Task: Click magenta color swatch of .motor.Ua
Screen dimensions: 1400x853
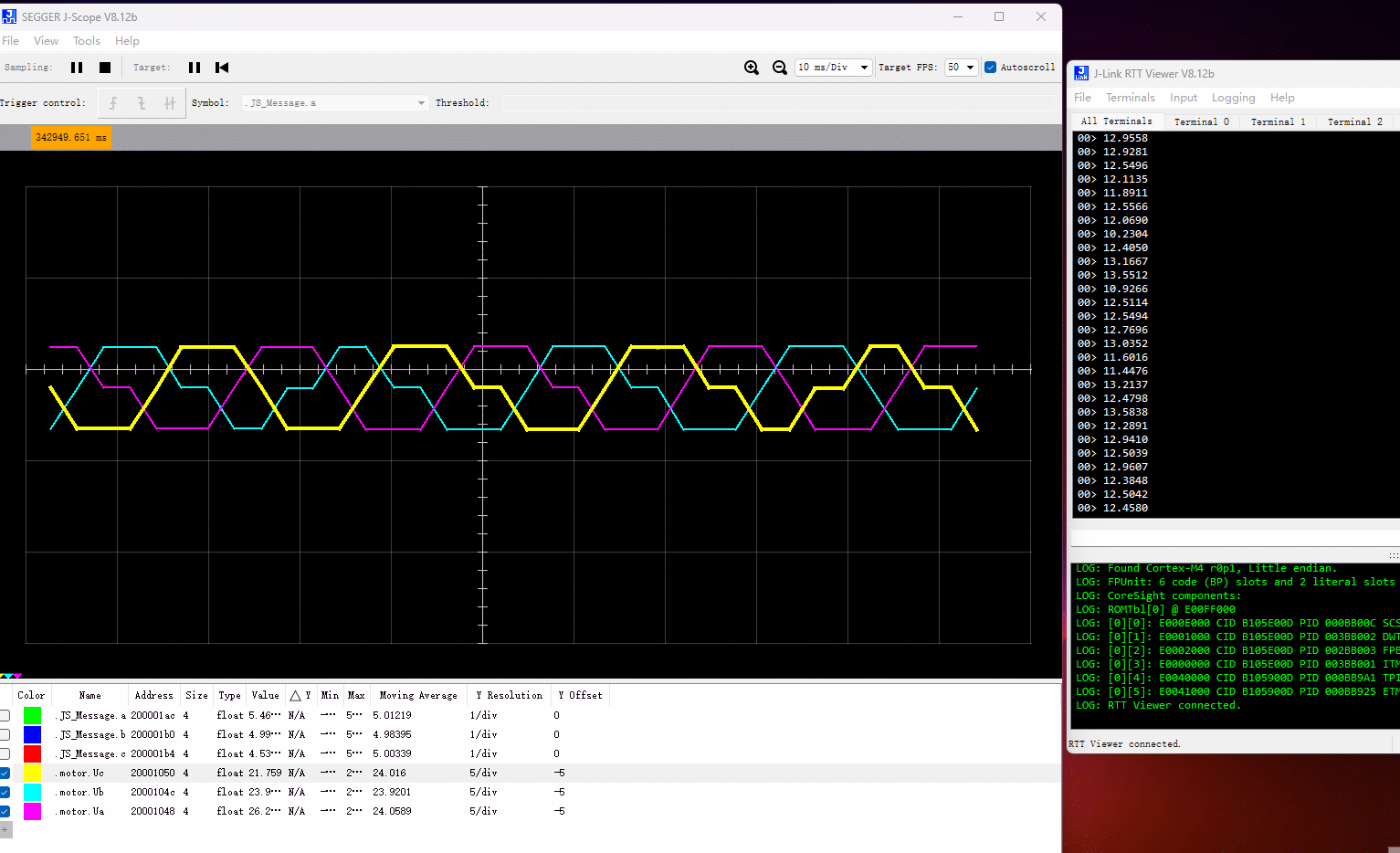Action: (32, 811)
